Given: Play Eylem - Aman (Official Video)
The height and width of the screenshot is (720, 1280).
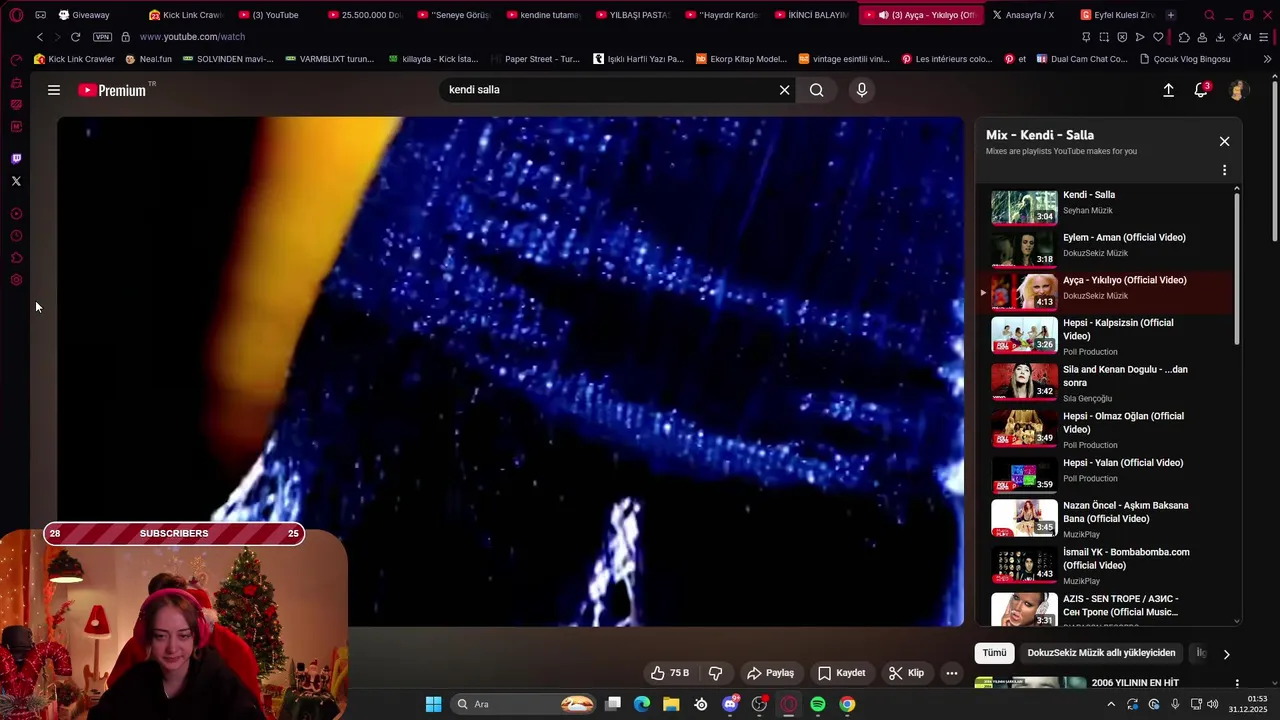Looking at the screenshot, I should (1105, 248).
